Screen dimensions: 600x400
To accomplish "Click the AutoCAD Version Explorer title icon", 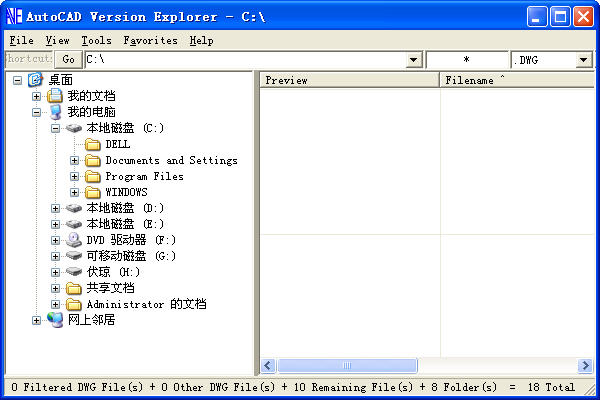I will point(14,16).
